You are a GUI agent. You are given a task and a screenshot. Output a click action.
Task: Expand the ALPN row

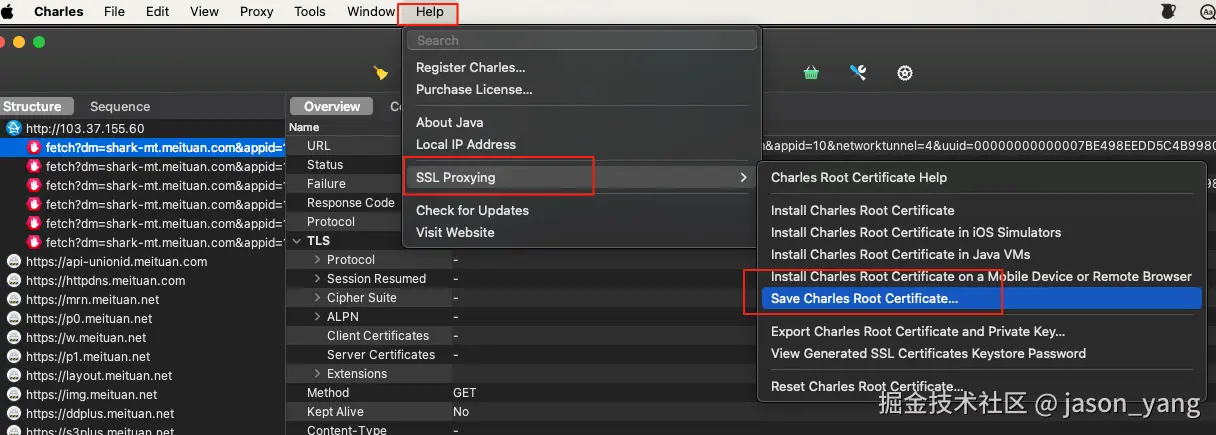click(318, 317)
